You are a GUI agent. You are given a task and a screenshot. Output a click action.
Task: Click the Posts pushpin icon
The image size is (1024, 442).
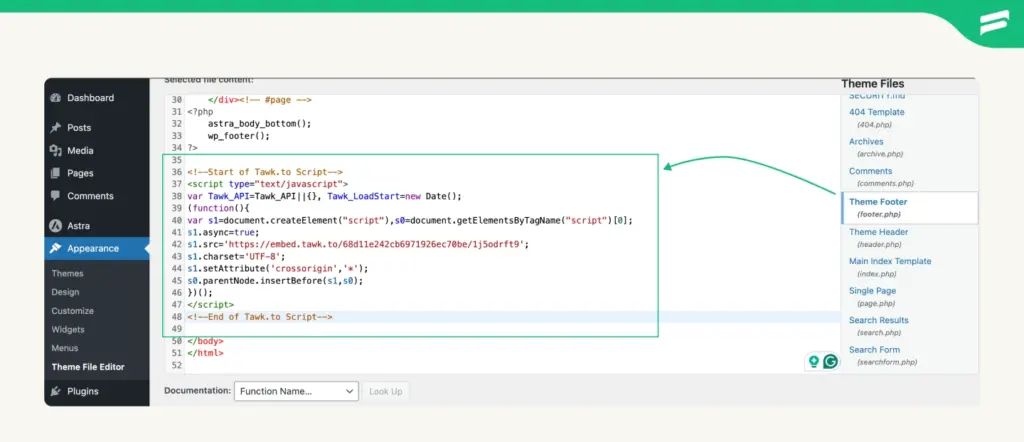click(56, 128)
